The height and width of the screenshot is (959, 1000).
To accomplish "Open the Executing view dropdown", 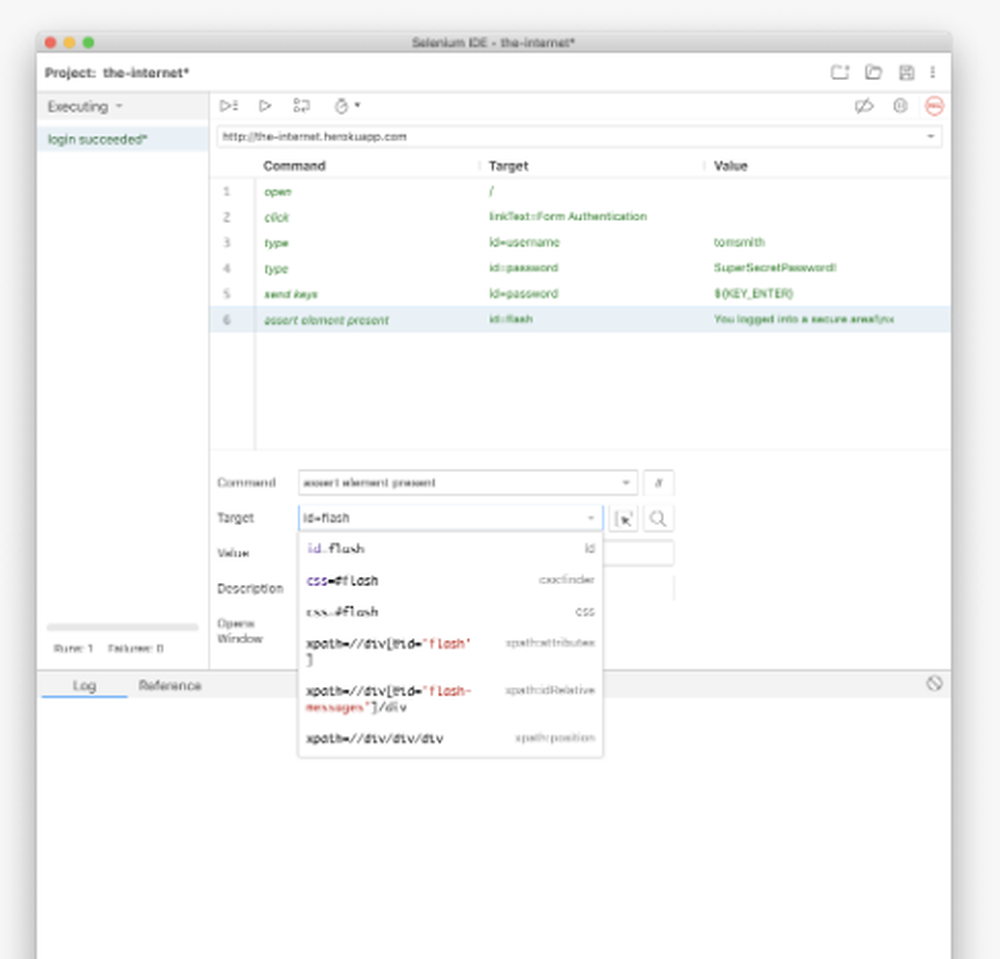I will tap(84, 106).
